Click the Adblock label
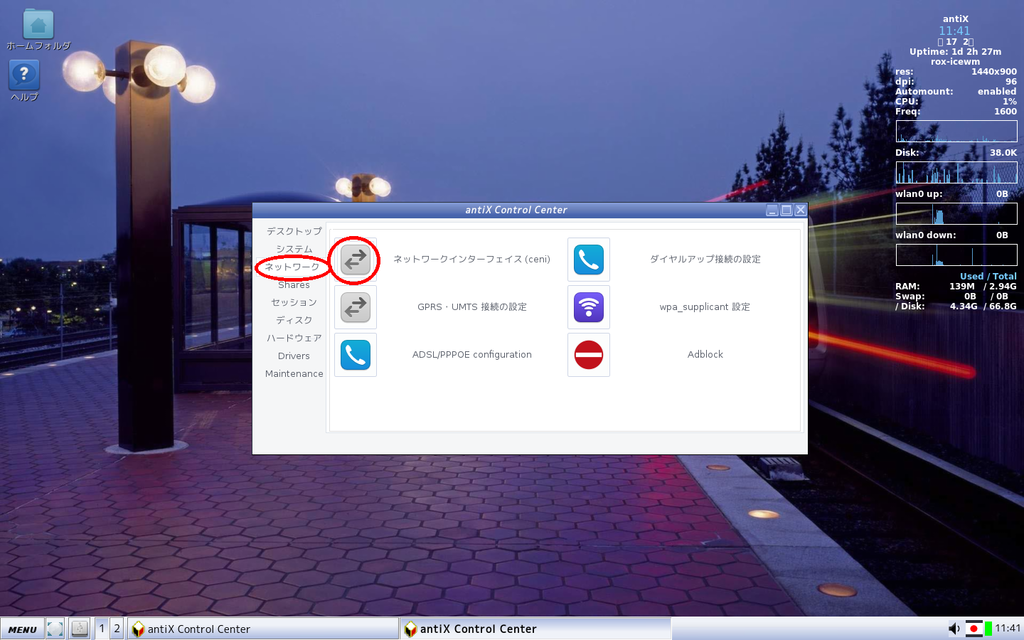This screenshot has height=640, width=1024. [705, 355]
